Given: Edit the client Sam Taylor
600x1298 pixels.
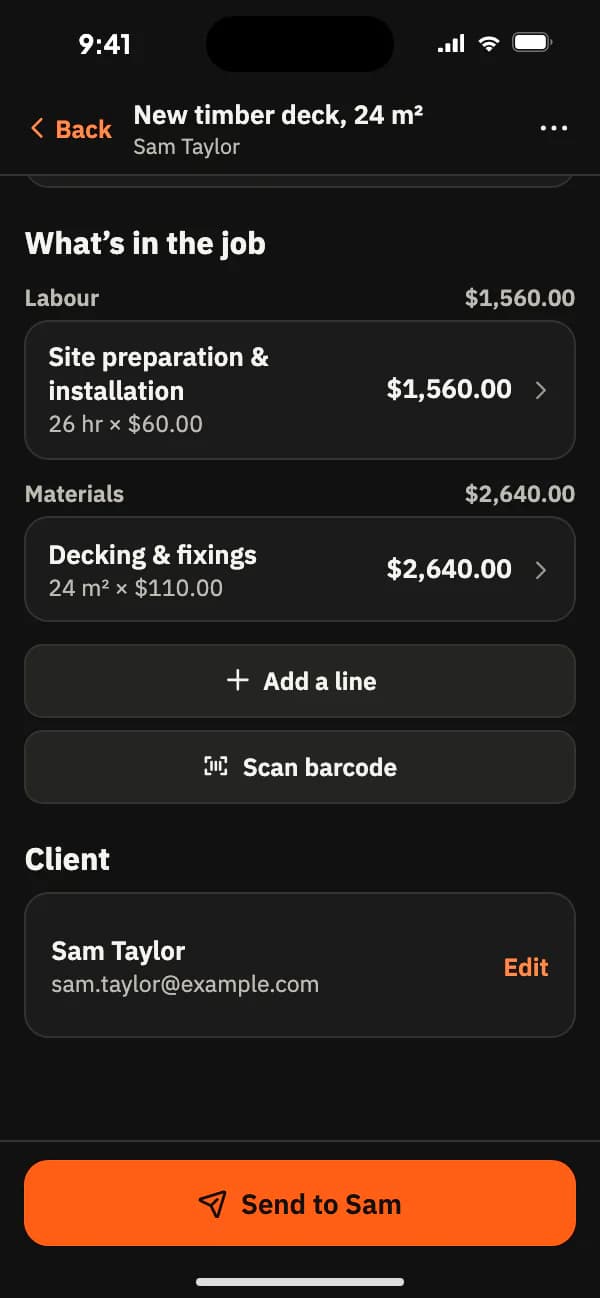Looking at the screenshot, I should [526, 967].
